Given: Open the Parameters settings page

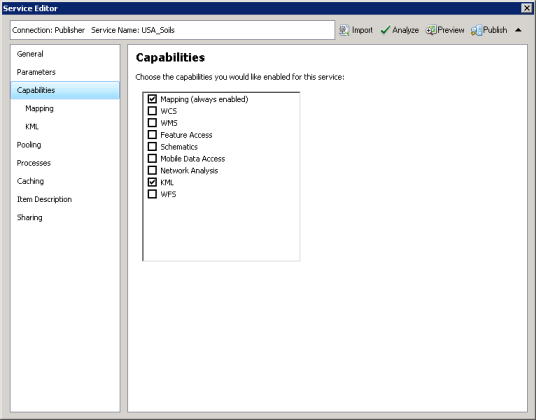Looking at the screenshot, I should (x=65, y=72).
